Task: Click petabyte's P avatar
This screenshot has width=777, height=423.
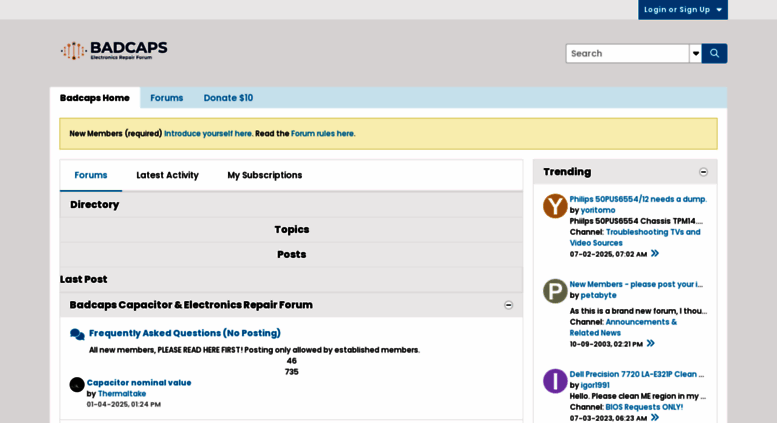Action: pyautogui.click(x=555, y=291)
